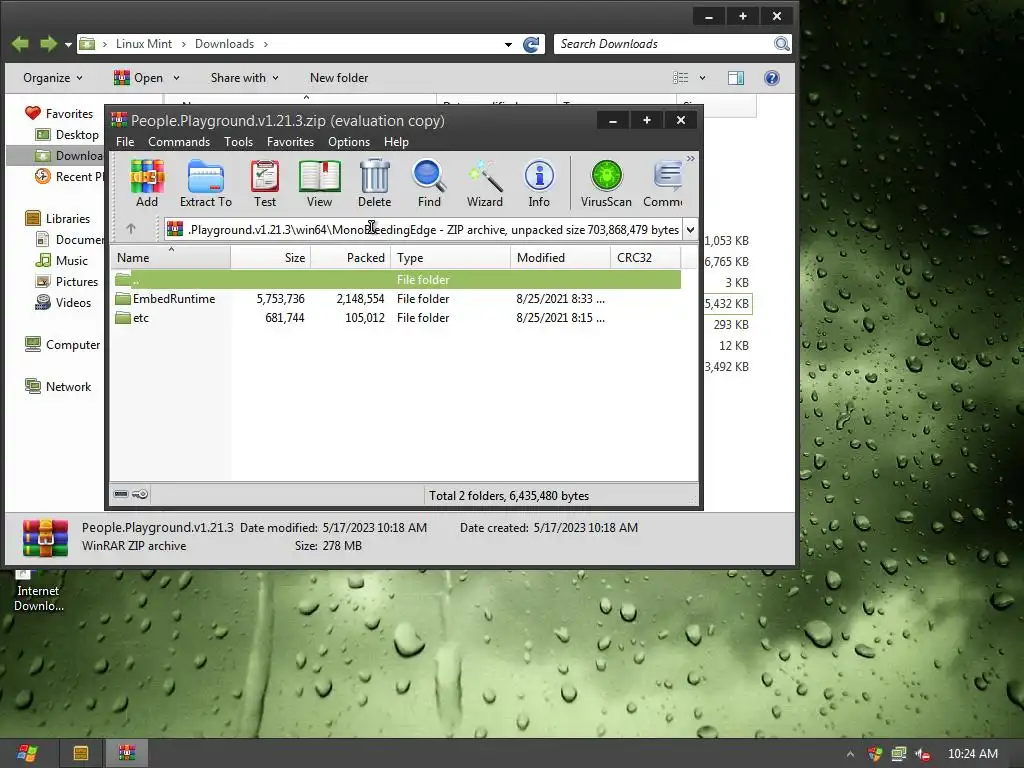Click the disk drive icon in WinRAR status bar

tap(121, 494)
